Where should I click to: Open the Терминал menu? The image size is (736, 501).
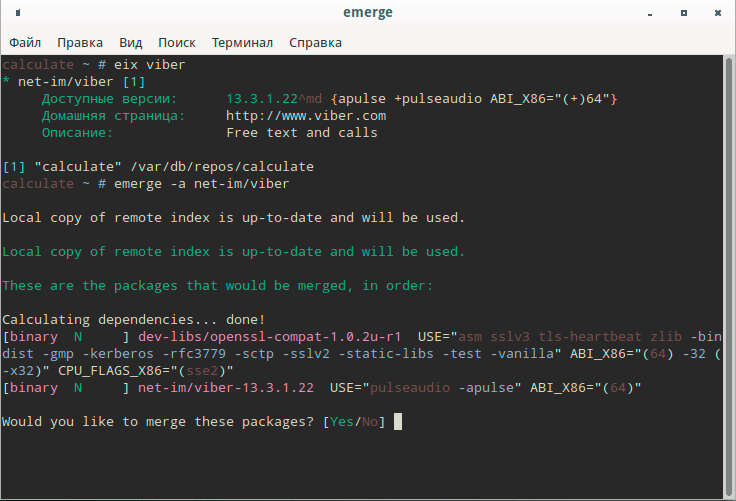pos(242,43)
